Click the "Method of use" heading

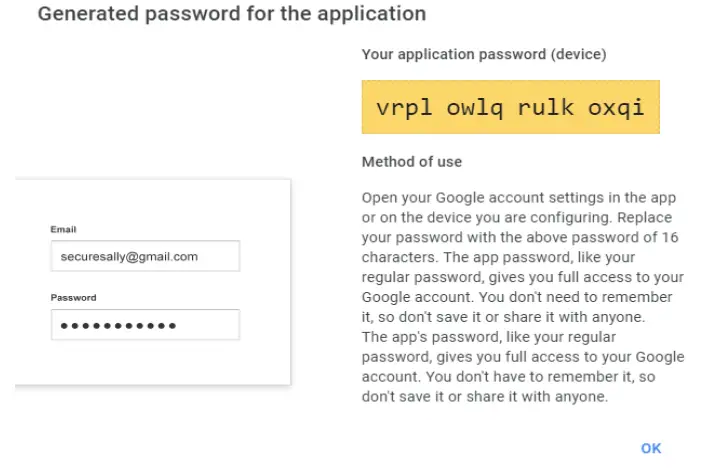[x=412, y=161]
